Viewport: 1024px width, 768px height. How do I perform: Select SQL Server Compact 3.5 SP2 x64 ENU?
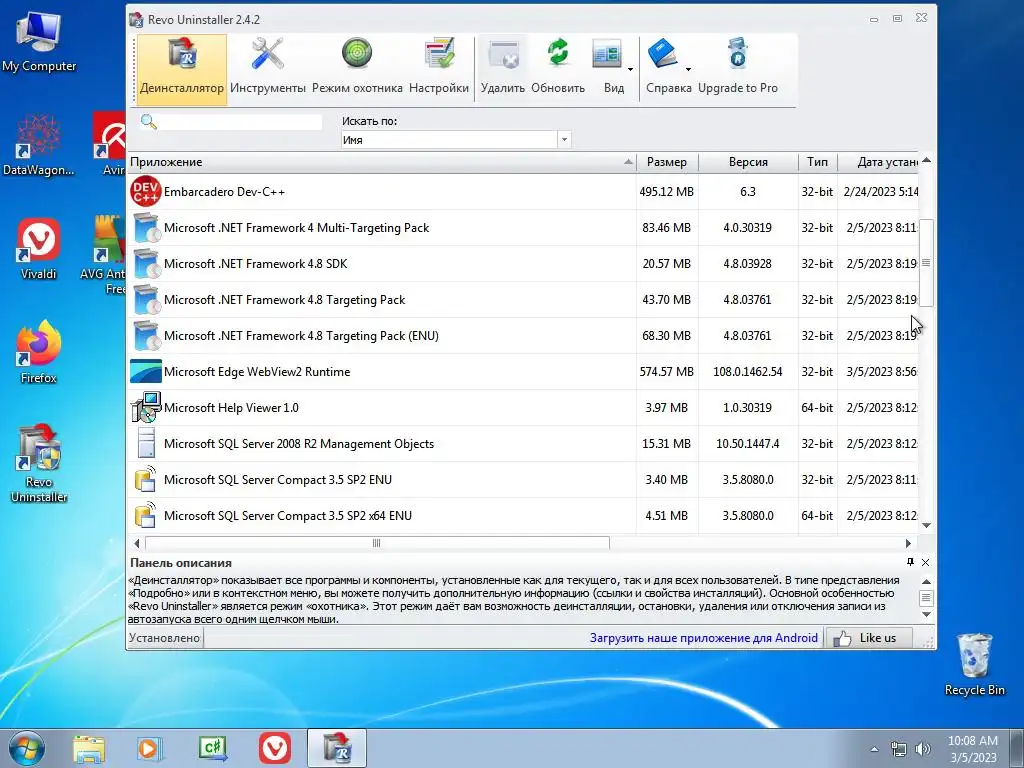point(288,516)
